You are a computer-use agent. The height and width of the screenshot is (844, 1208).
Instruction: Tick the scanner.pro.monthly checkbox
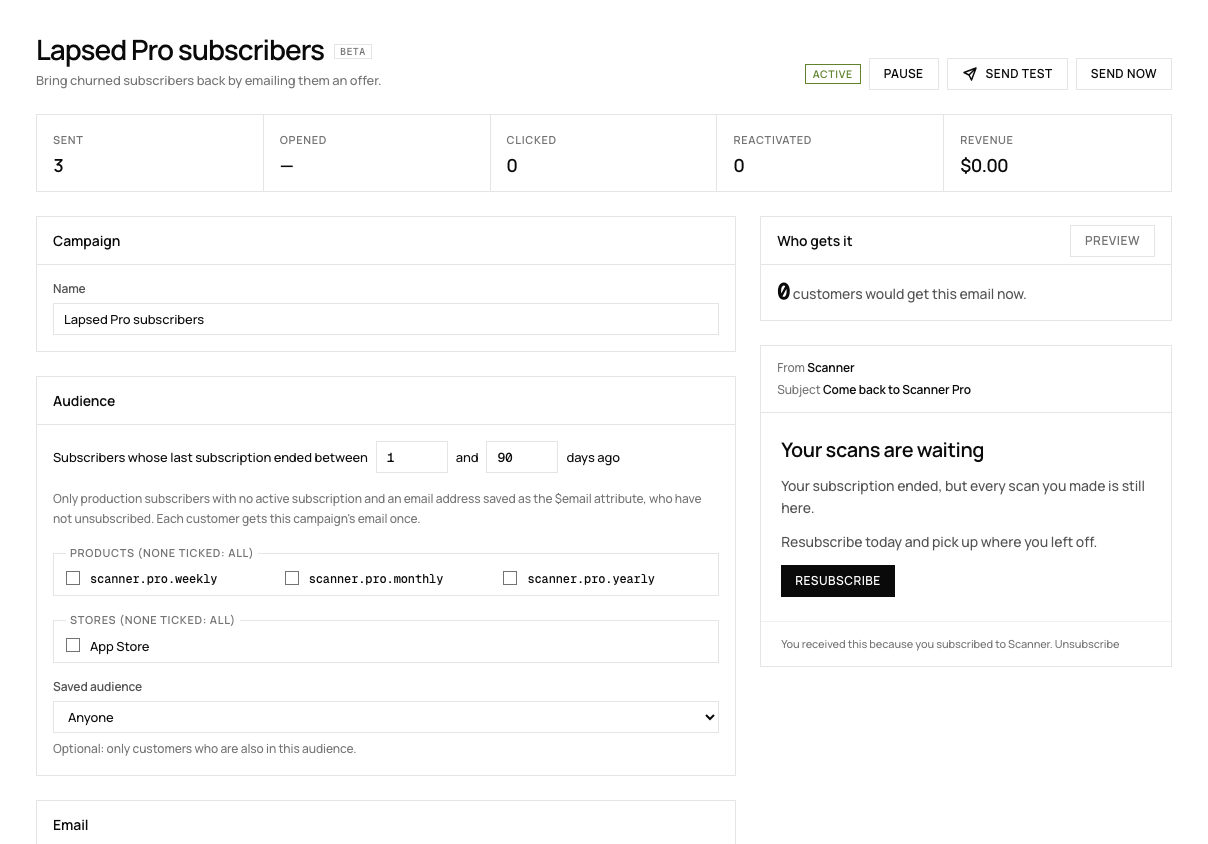pyautogui.click(x=292, y=578)
